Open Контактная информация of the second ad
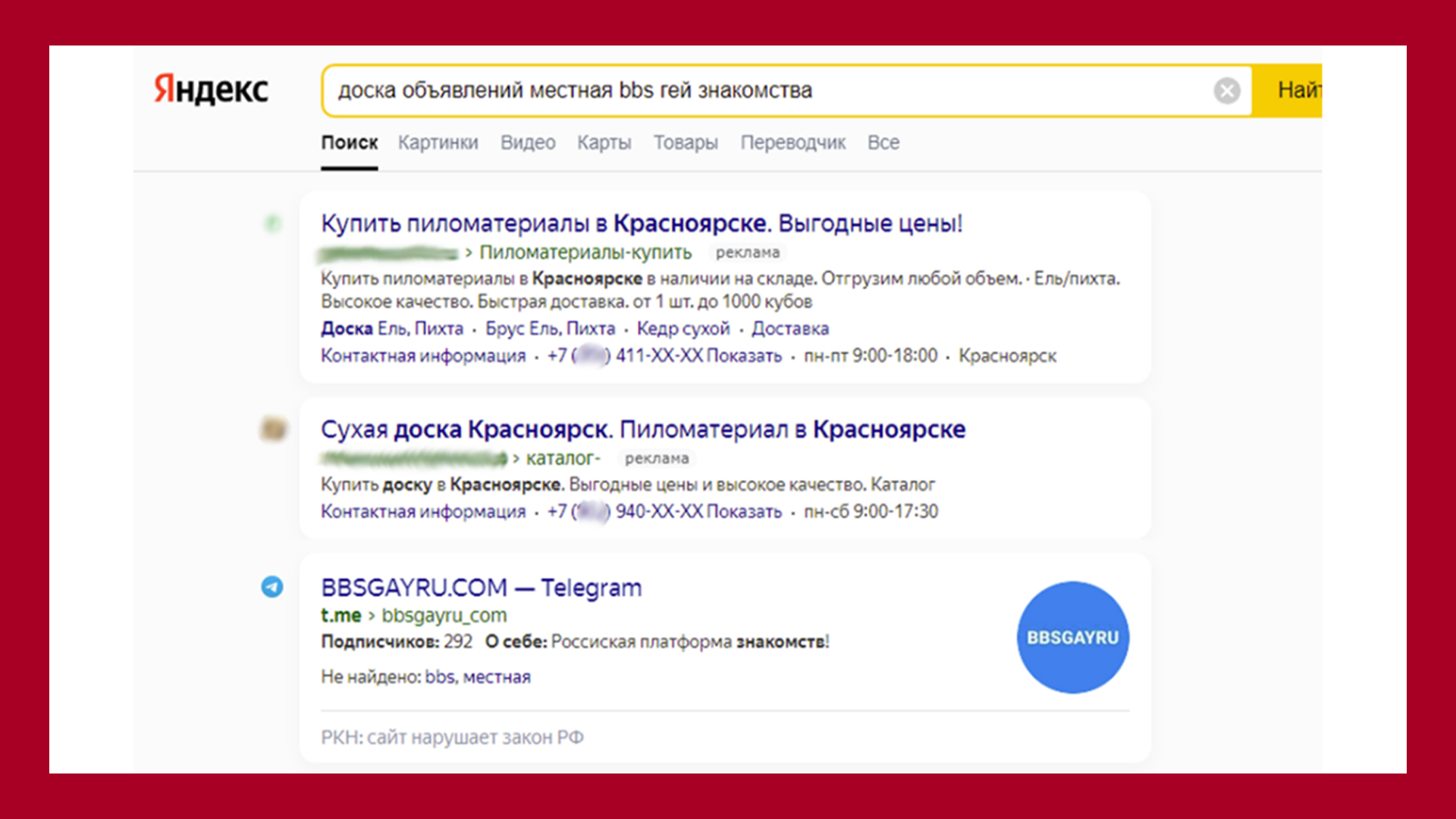Image resolution: width=1456 pixels, height=819 pixels. click(x=423, y=511)
